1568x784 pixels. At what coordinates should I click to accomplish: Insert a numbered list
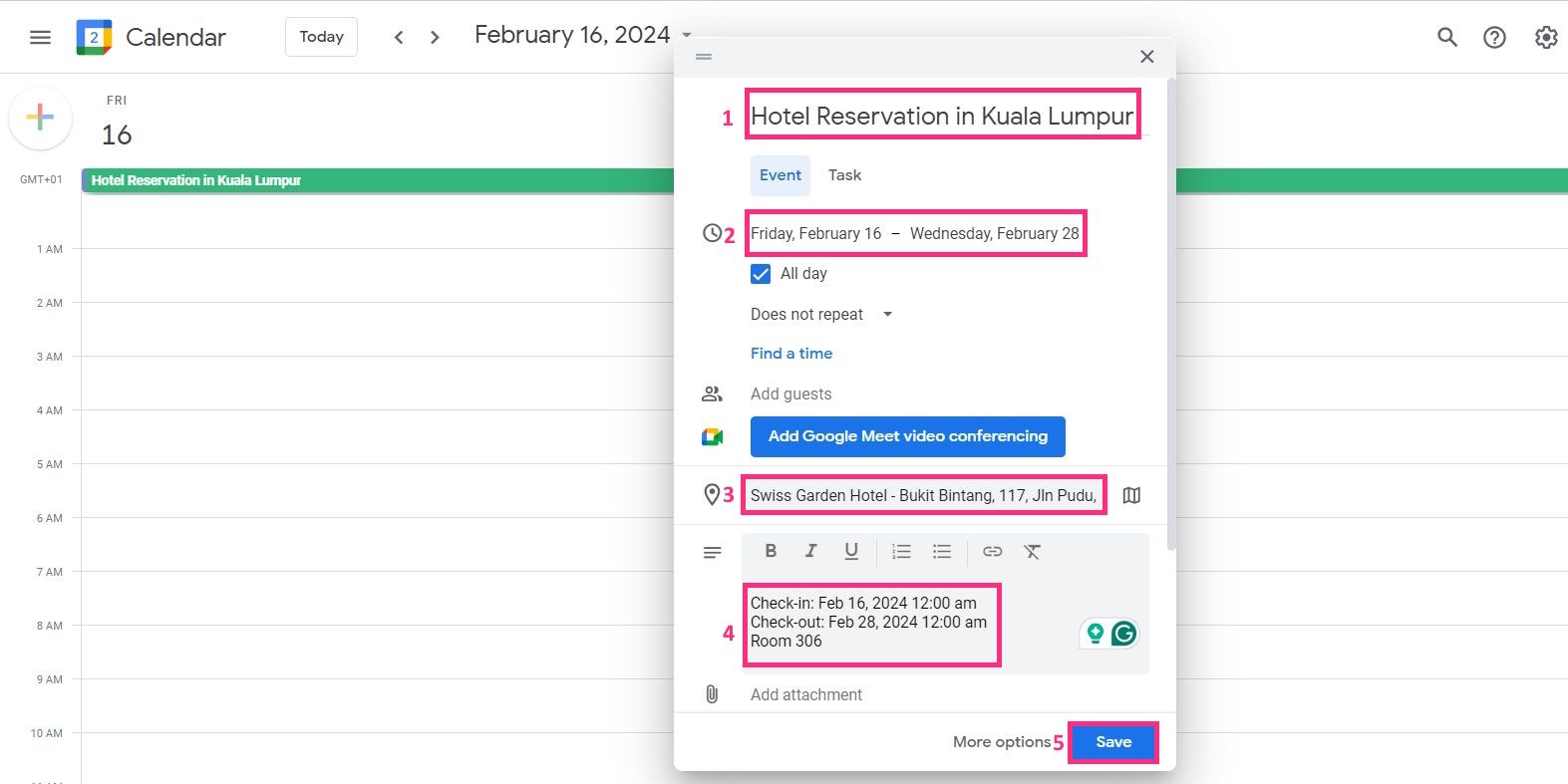(901, 551)
